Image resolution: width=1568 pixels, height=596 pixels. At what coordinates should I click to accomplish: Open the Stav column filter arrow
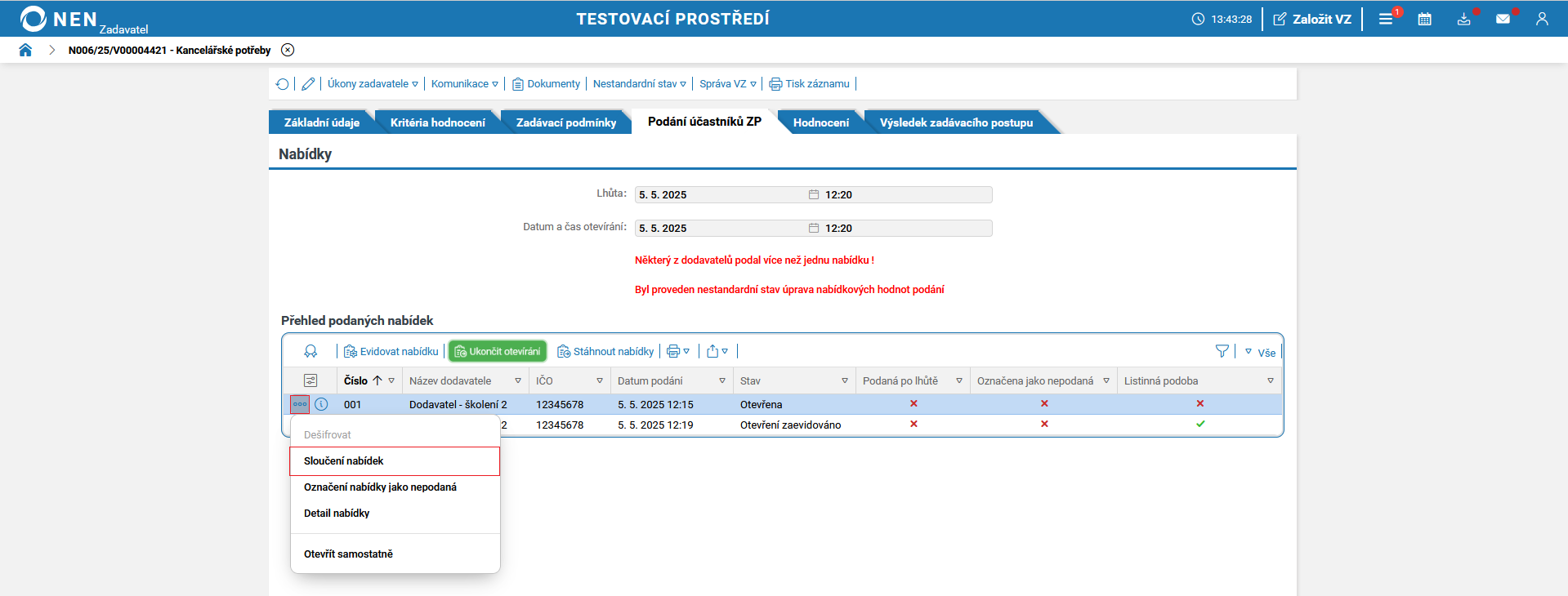tap(845, 381)
